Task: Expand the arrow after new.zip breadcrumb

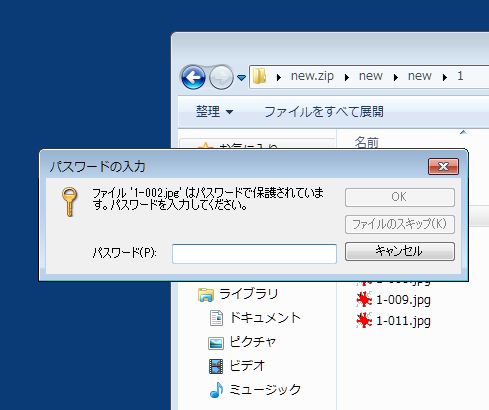Action: pyautogui.click(x=347, y=77)
